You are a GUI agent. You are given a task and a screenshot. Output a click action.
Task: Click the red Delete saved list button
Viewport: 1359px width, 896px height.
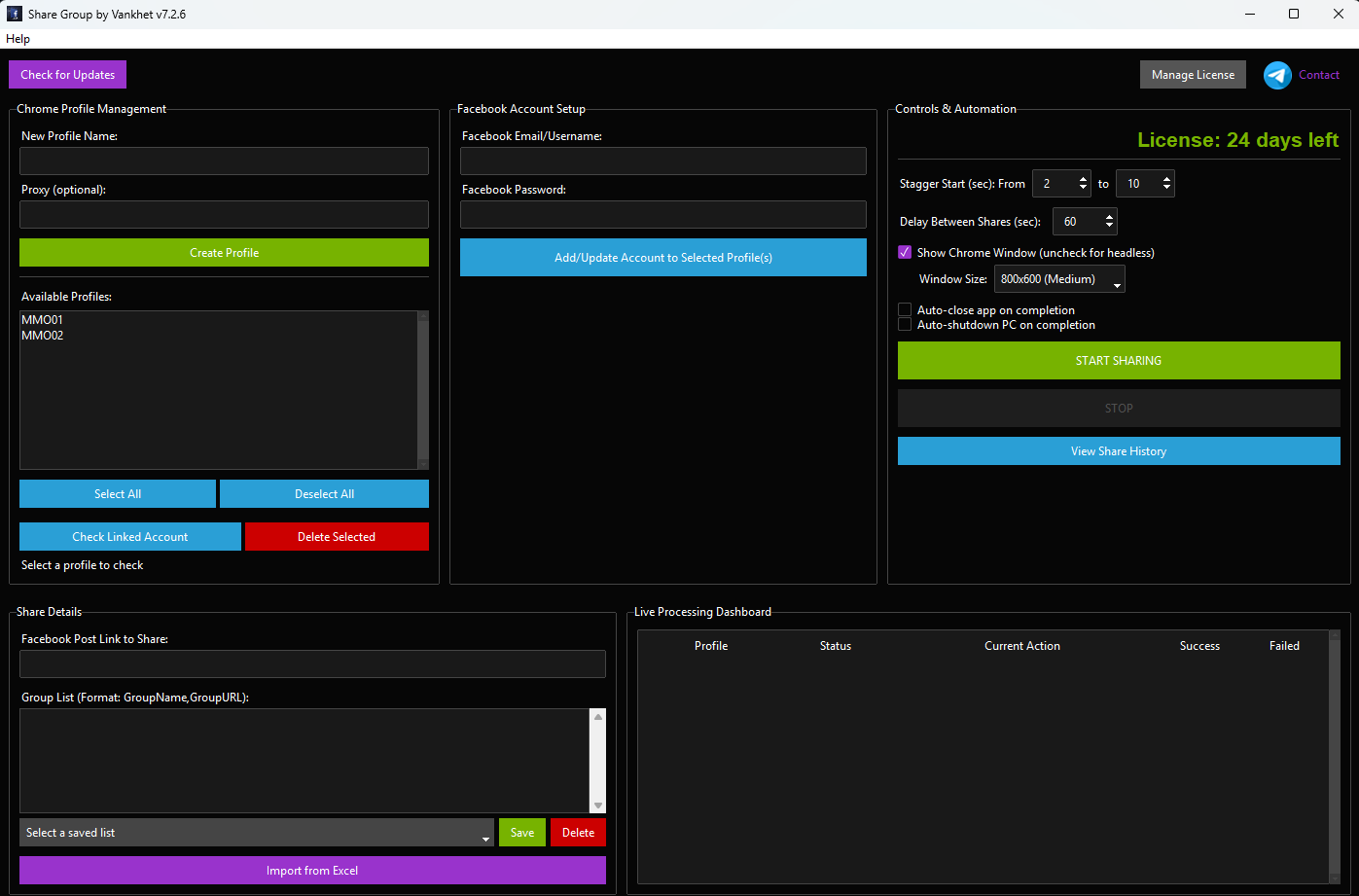pos(578,833)
